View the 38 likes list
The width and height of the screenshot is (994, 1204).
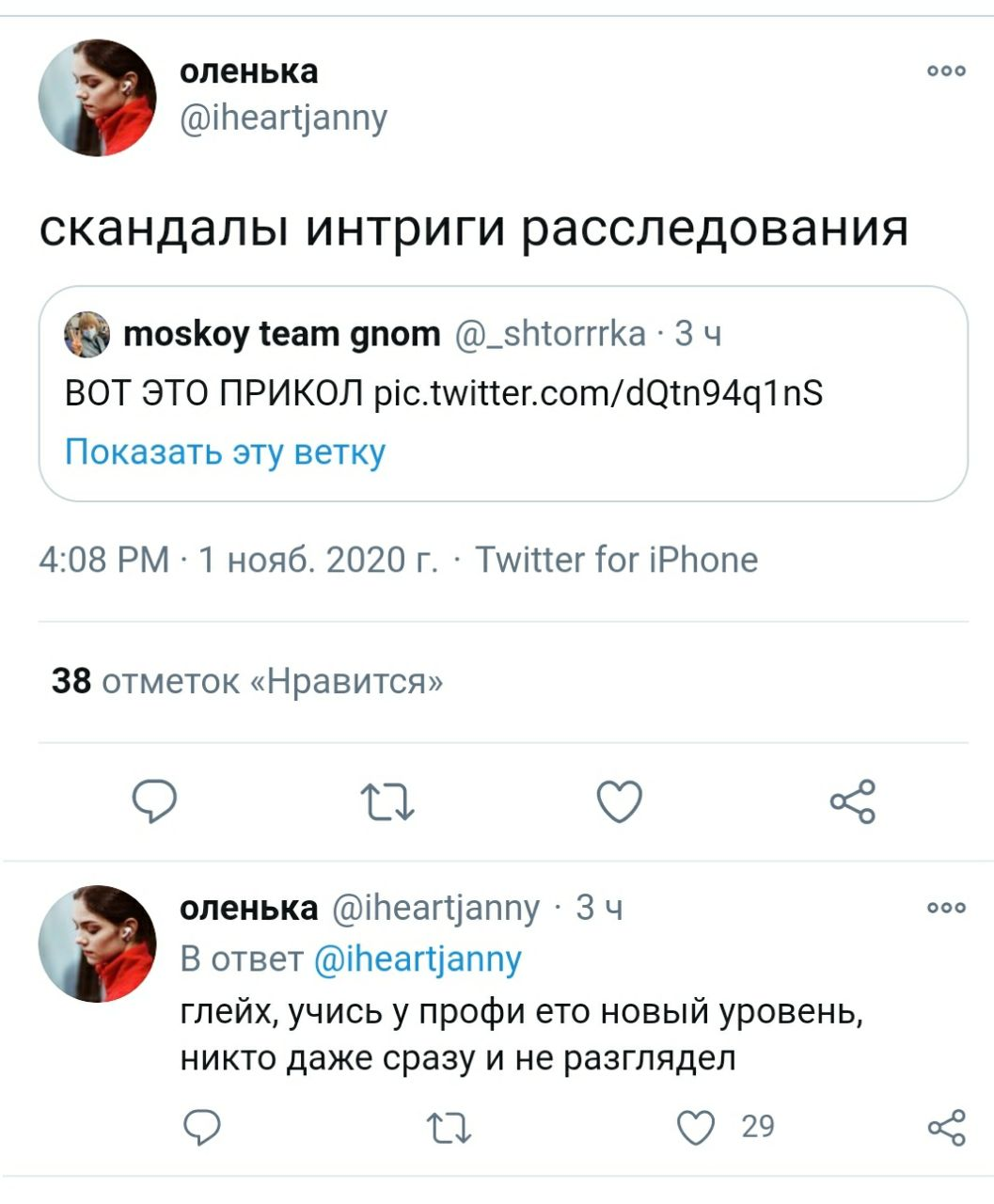[x=247, y=681]
